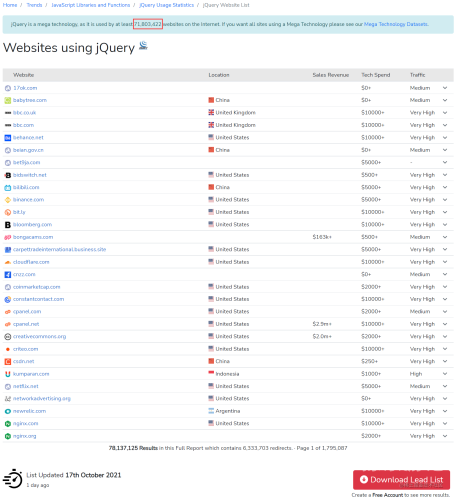
Task: Click the nginx.com green favicon
Action: (8, 424)
